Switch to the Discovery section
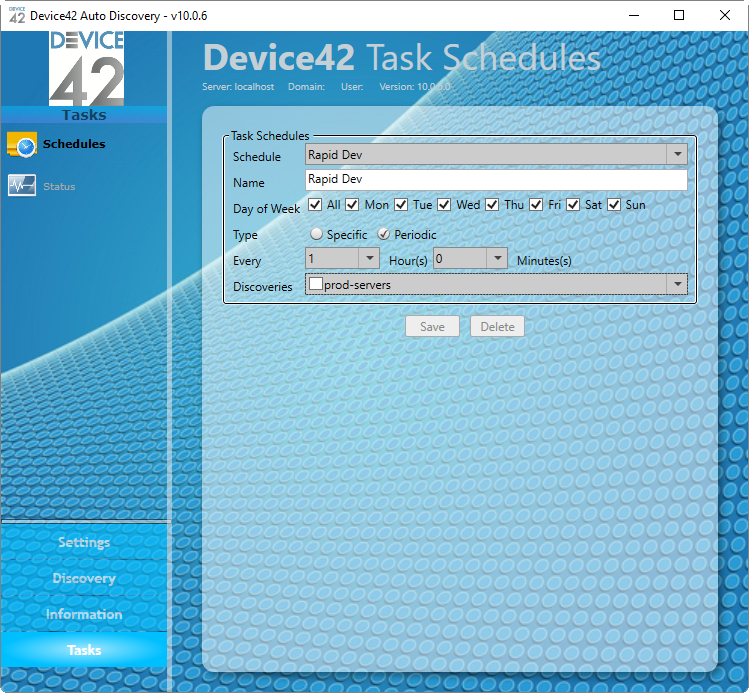Viewport: 749px width, 693px height. click(84, 578)
